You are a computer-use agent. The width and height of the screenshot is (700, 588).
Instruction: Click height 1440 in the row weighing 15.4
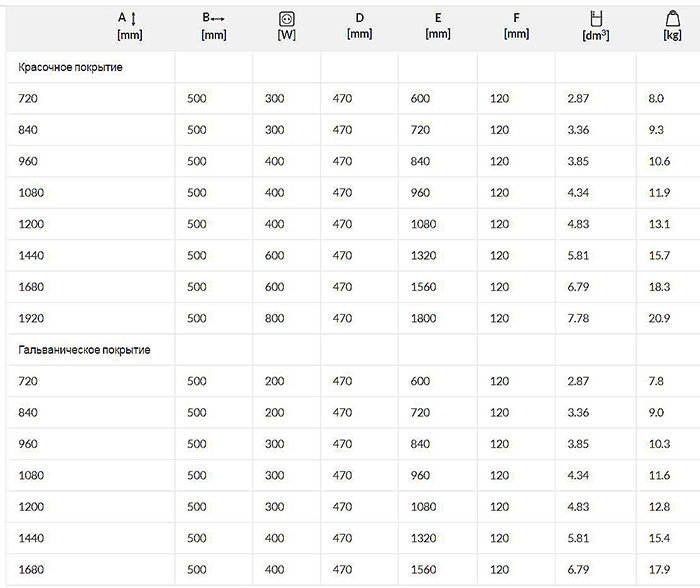pos(31,538)
